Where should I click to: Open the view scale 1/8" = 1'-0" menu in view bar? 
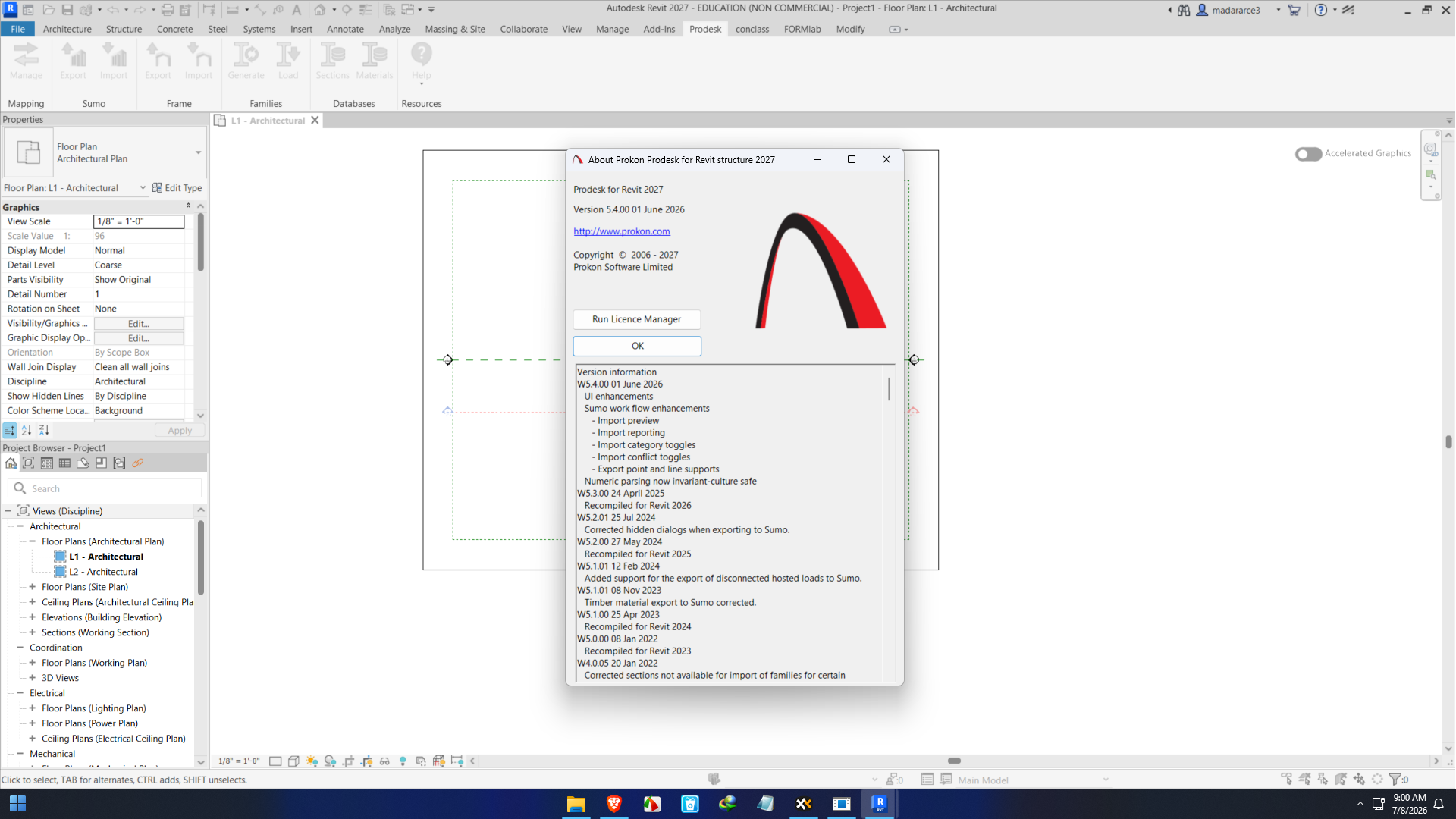pyautogui.click(x=239, y=761)
